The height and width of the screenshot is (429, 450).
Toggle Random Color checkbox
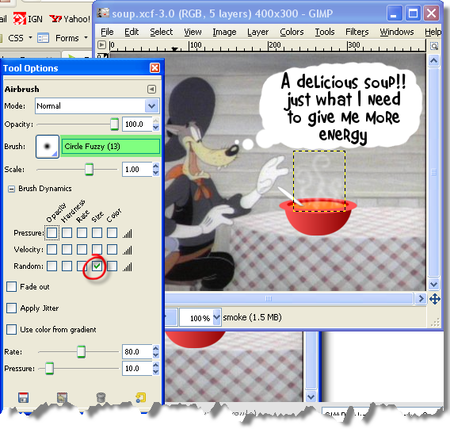[112, 266]
